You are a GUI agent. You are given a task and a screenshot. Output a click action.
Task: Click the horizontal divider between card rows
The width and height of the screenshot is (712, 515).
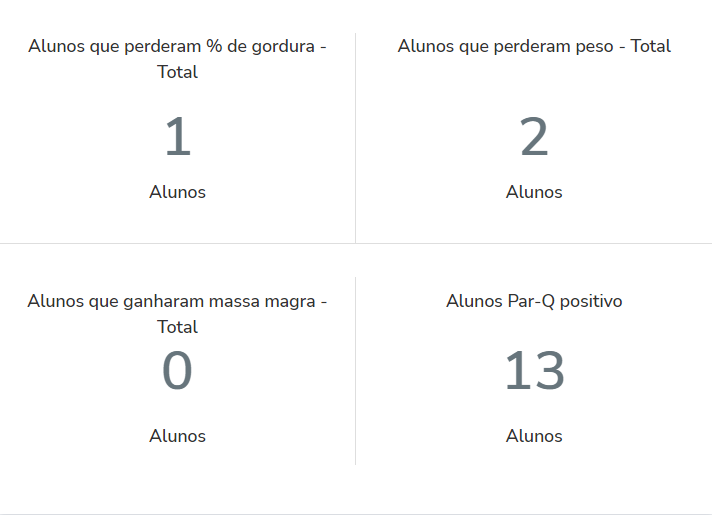(x=356, y=243)
